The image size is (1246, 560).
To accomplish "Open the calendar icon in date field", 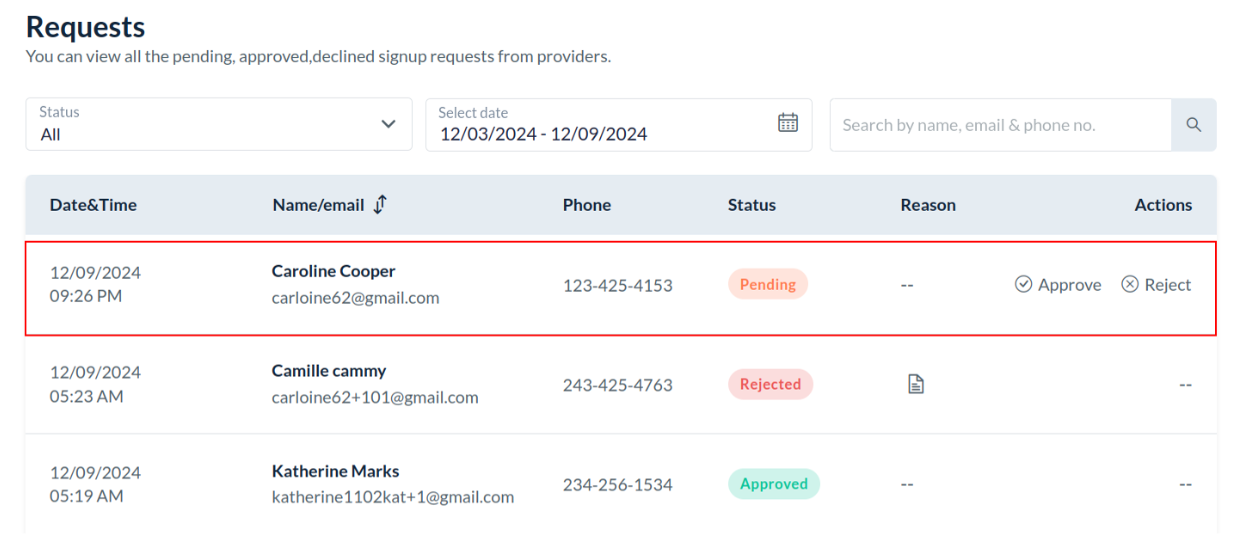I will pyautogui.click(x=788, y=123).
